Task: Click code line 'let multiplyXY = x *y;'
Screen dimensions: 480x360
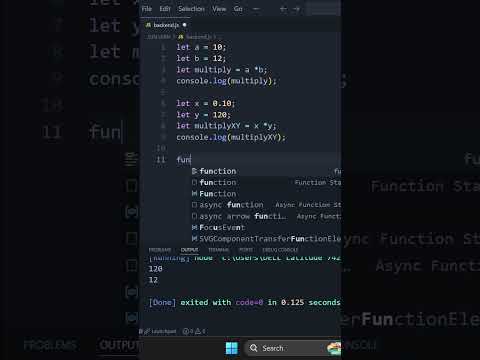Action: coord(226,126)
